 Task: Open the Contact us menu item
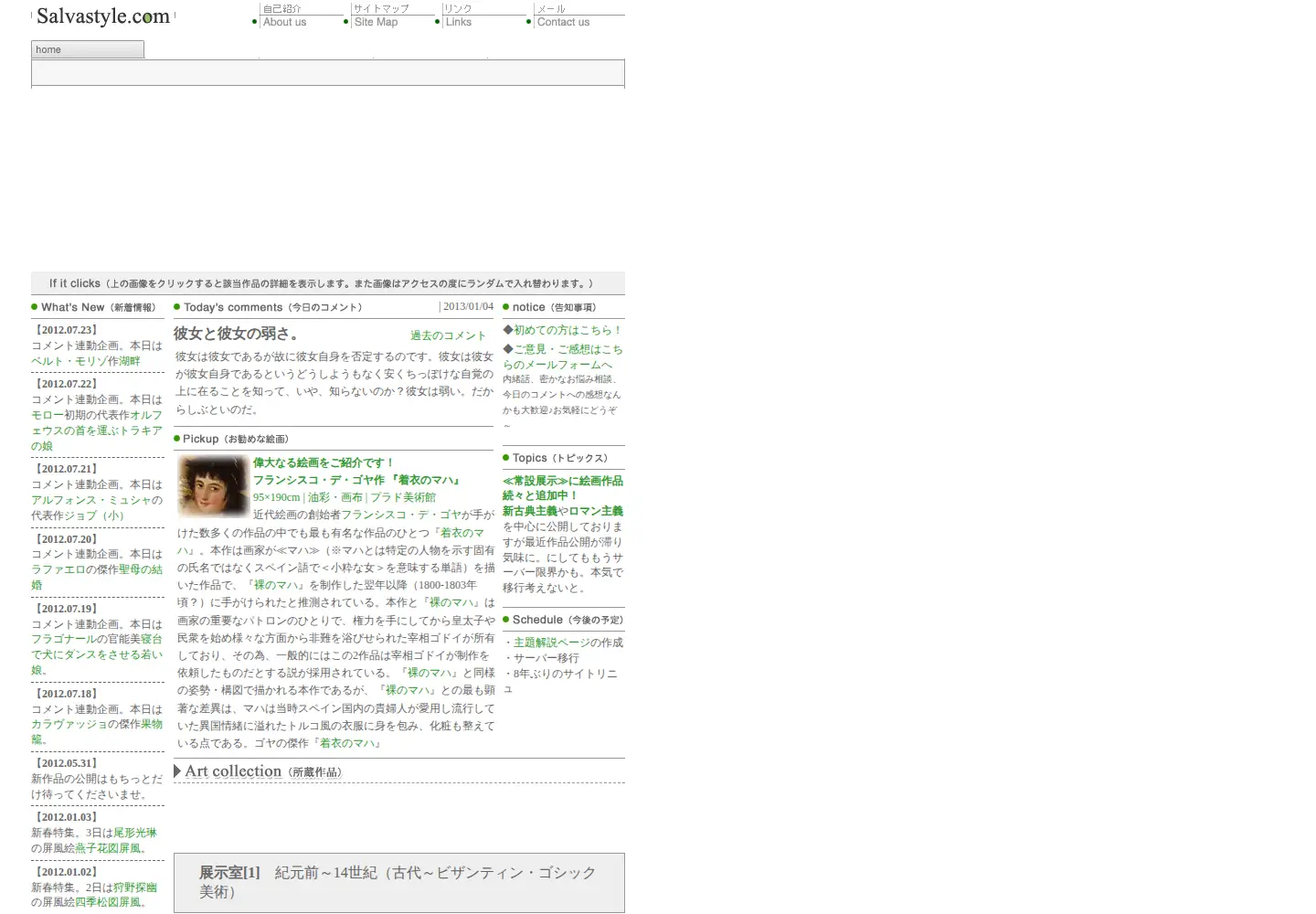[x=563, y=22]
